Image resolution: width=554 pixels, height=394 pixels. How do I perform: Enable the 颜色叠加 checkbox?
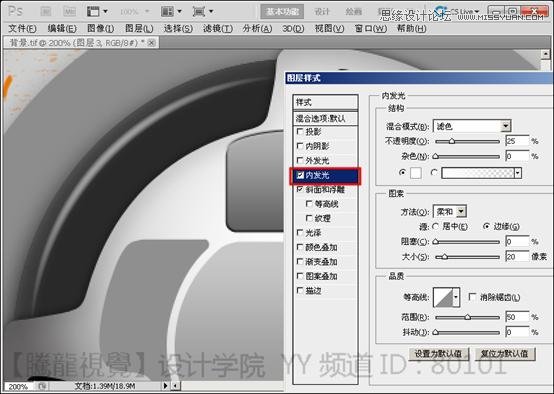click(300, 247)
